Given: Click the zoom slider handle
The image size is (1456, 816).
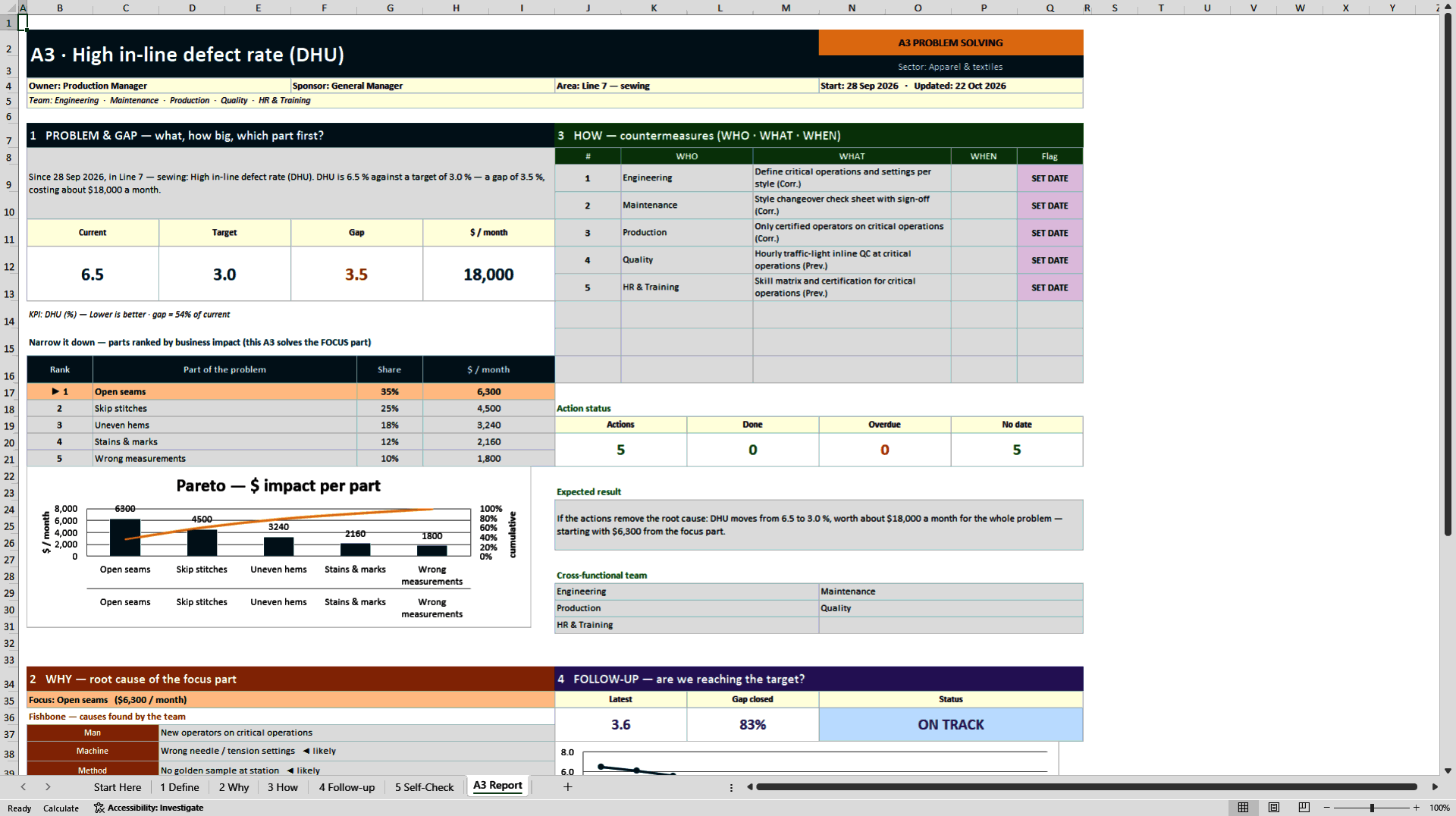Looking at the screenshot, I should click(1372, 808).
